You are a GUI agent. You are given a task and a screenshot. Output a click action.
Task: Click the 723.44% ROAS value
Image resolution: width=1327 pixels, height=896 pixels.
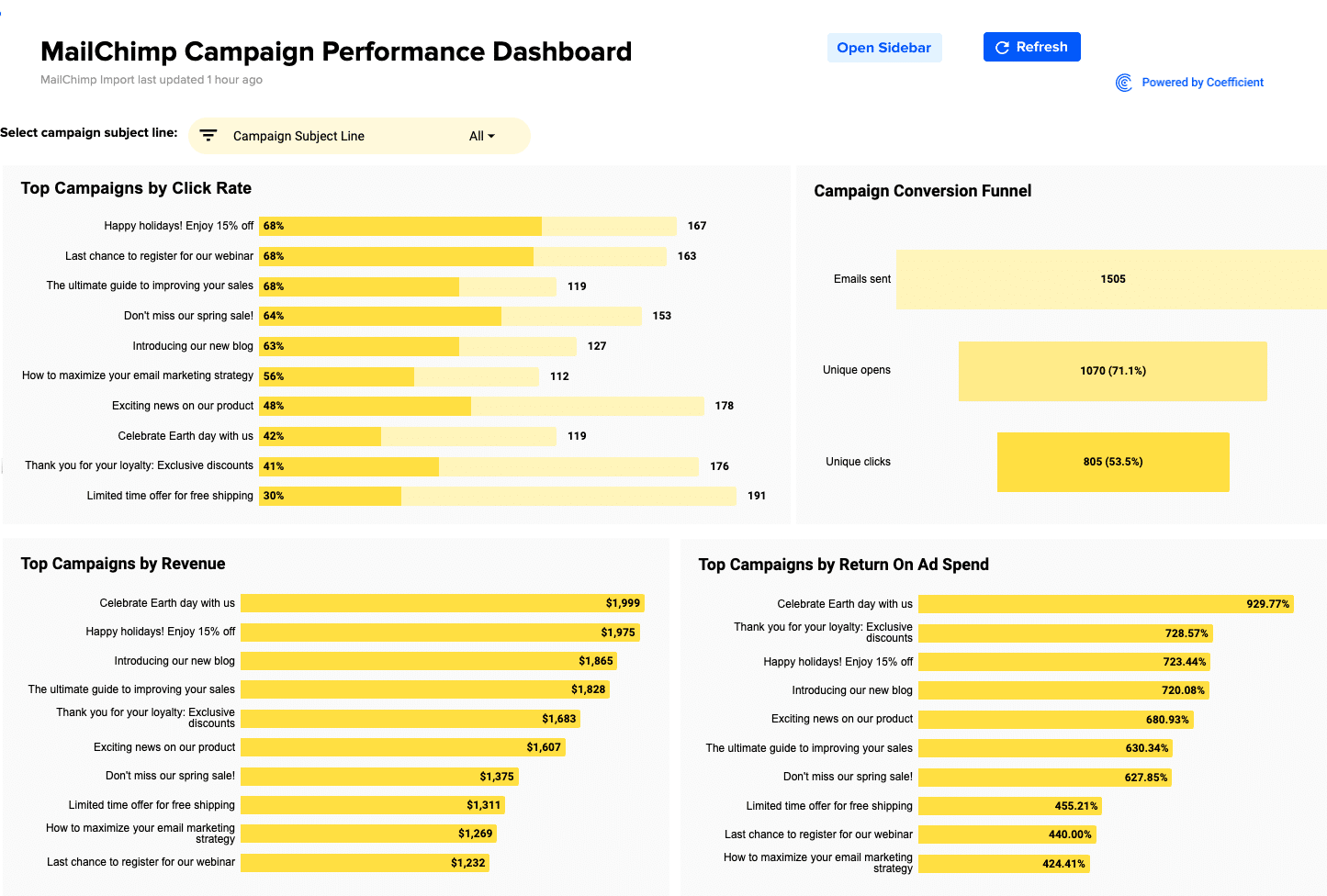click(1185, 662)
